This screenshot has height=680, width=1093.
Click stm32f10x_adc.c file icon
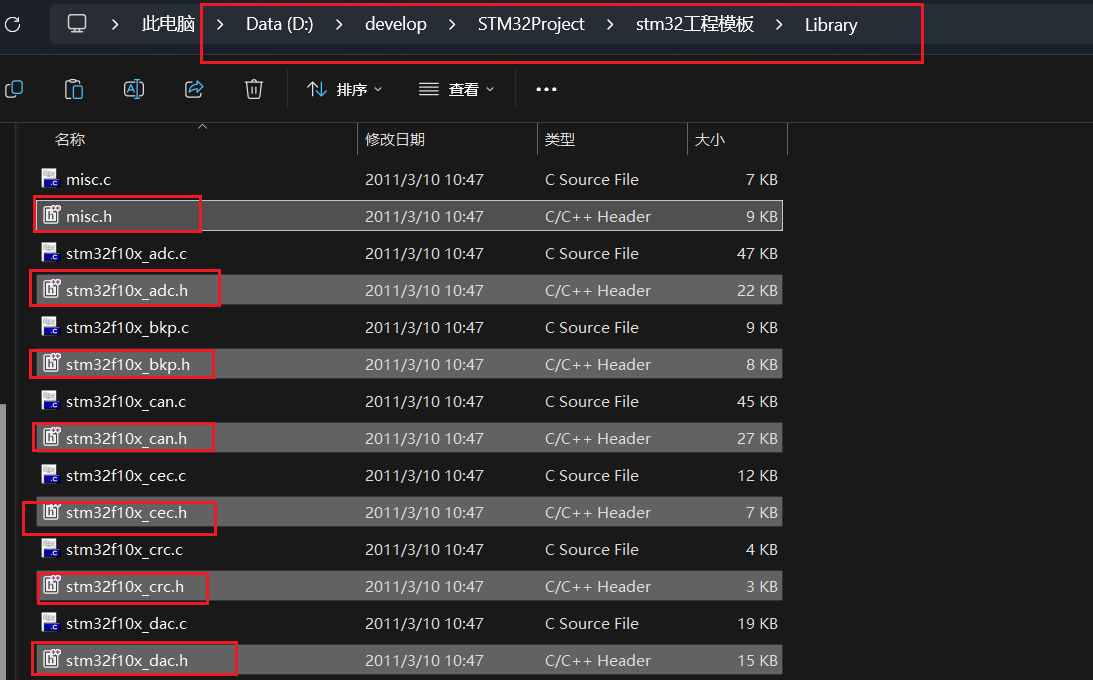[x=50, y=252]
